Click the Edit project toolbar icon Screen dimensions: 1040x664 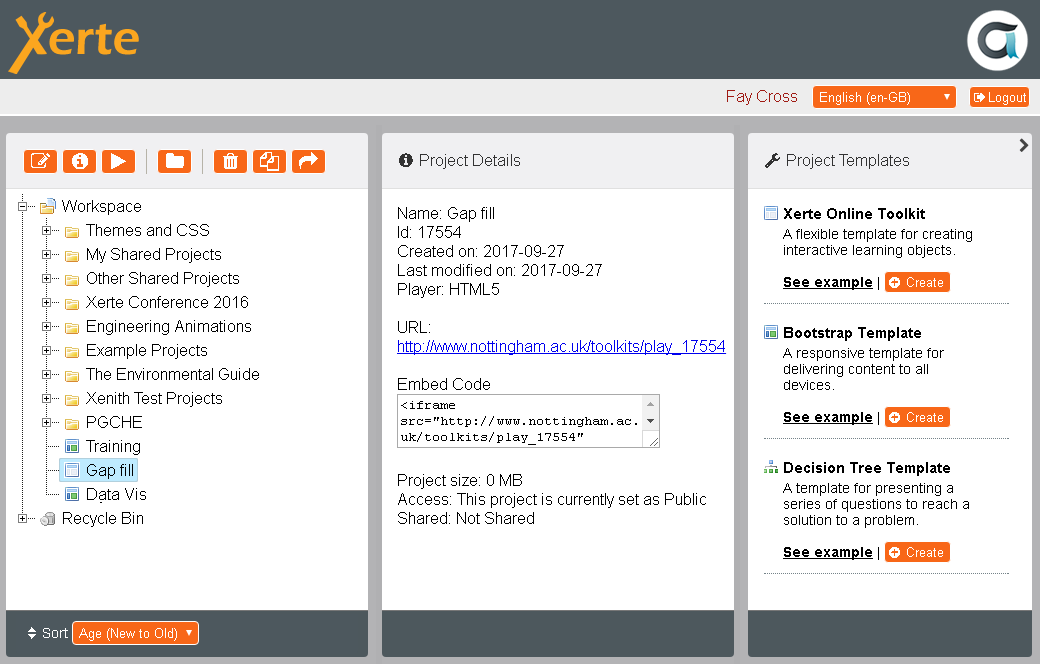coord(40,161)
